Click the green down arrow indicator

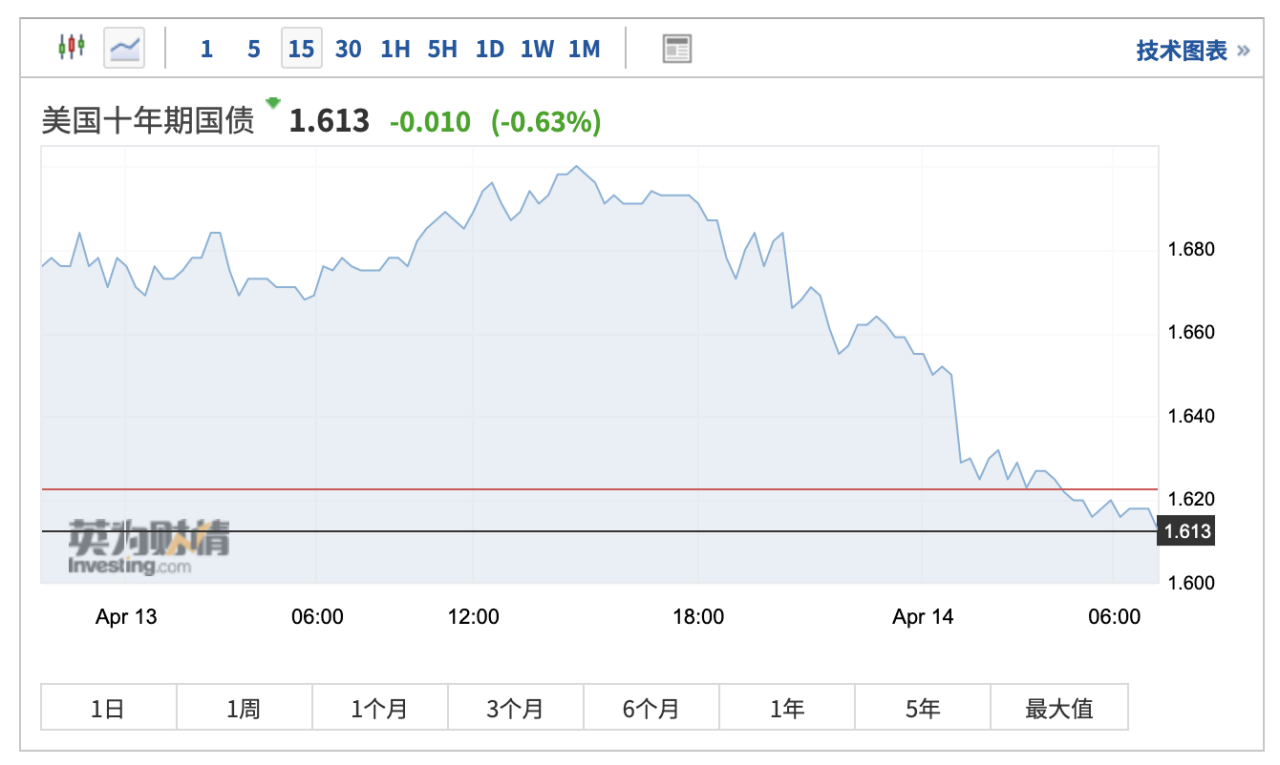click(272, 102)
